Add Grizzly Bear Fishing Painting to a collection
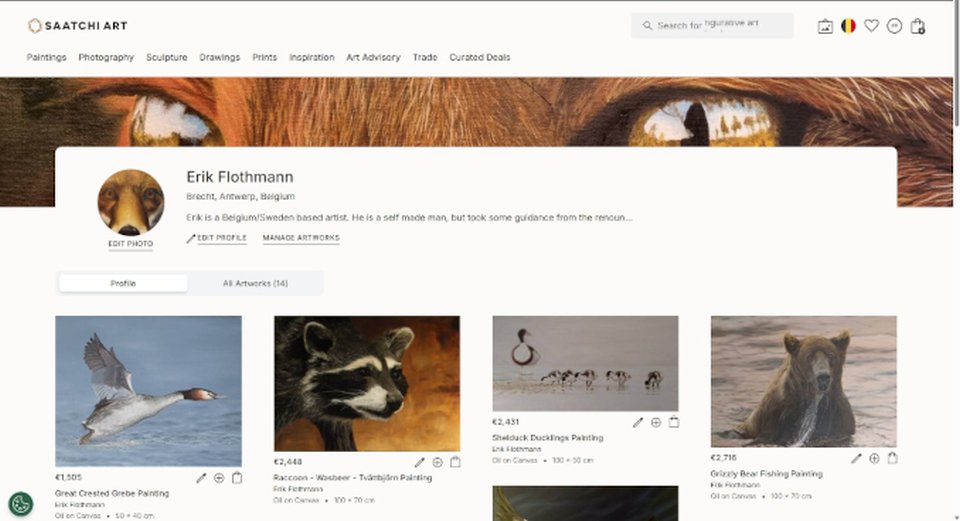Viewport: 960px width, 521px height. (x=874, y=458)
